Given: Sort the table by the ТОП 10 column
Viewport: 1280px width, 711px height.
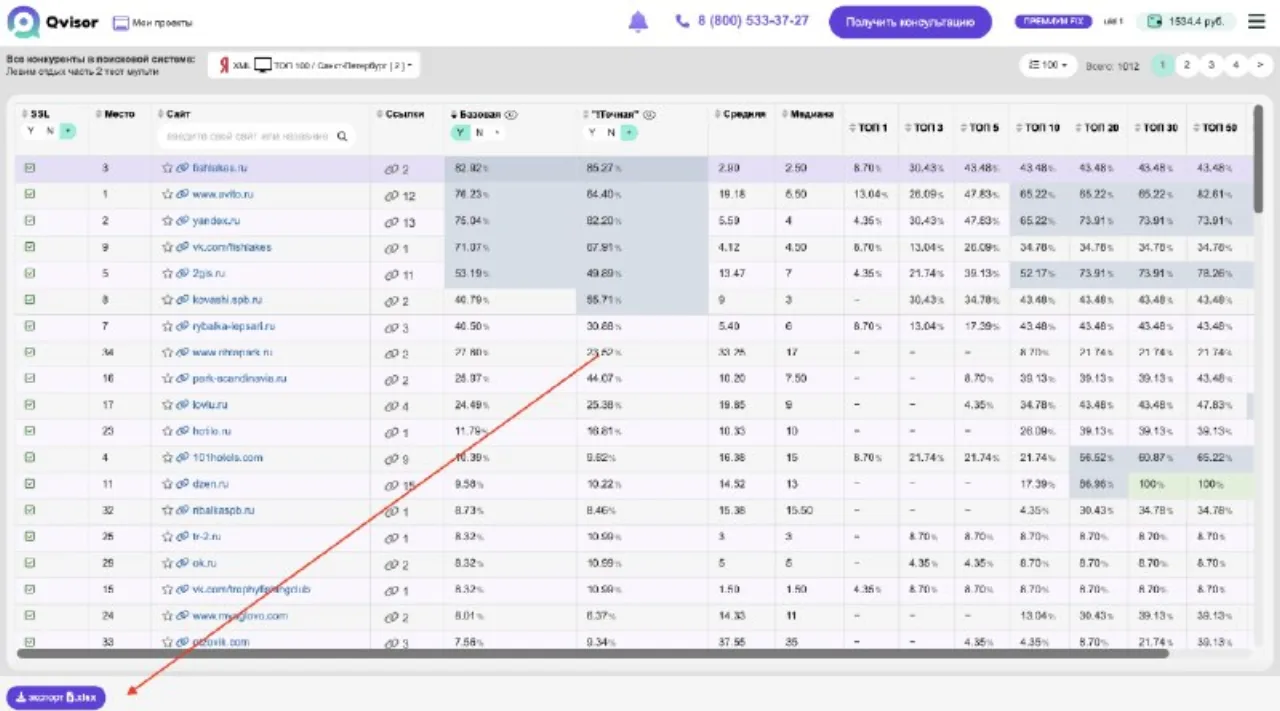Looking at the screenshot, I should pyautogui.click(x=1039, y=128).
